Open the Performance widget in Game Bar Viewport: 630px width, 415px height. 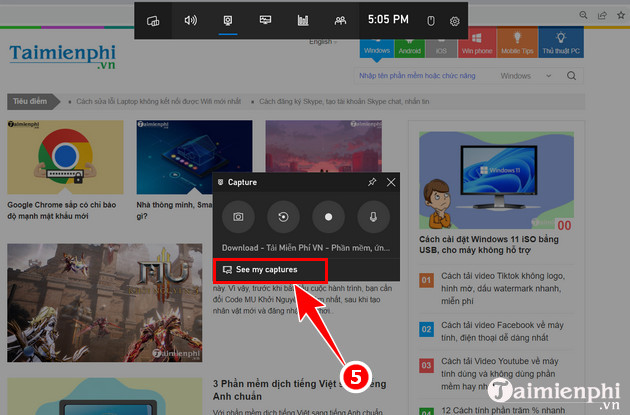coord(265,20)
